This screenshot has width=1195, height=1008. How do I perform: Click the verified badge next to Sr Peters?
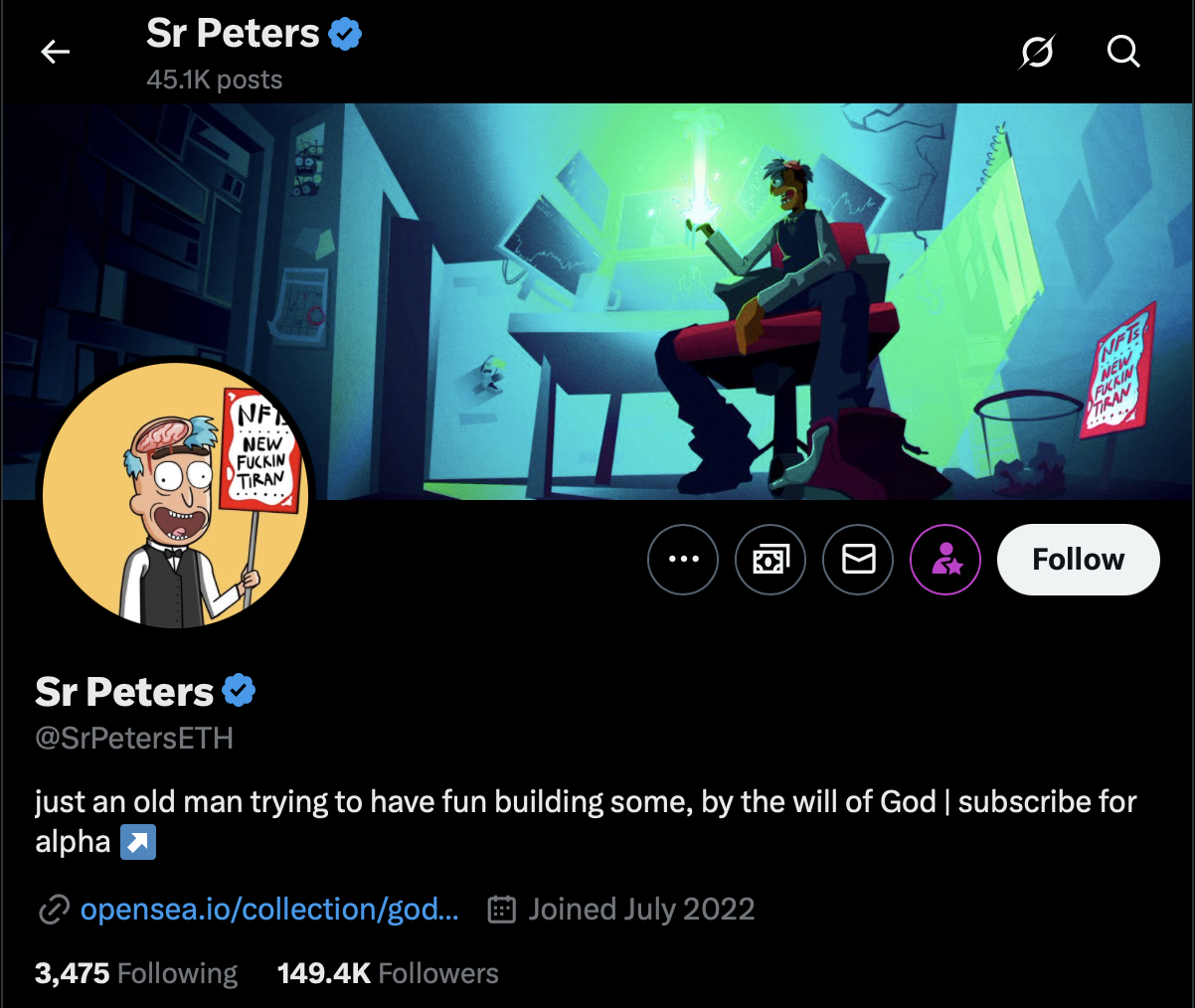click(x=239, y=689)
